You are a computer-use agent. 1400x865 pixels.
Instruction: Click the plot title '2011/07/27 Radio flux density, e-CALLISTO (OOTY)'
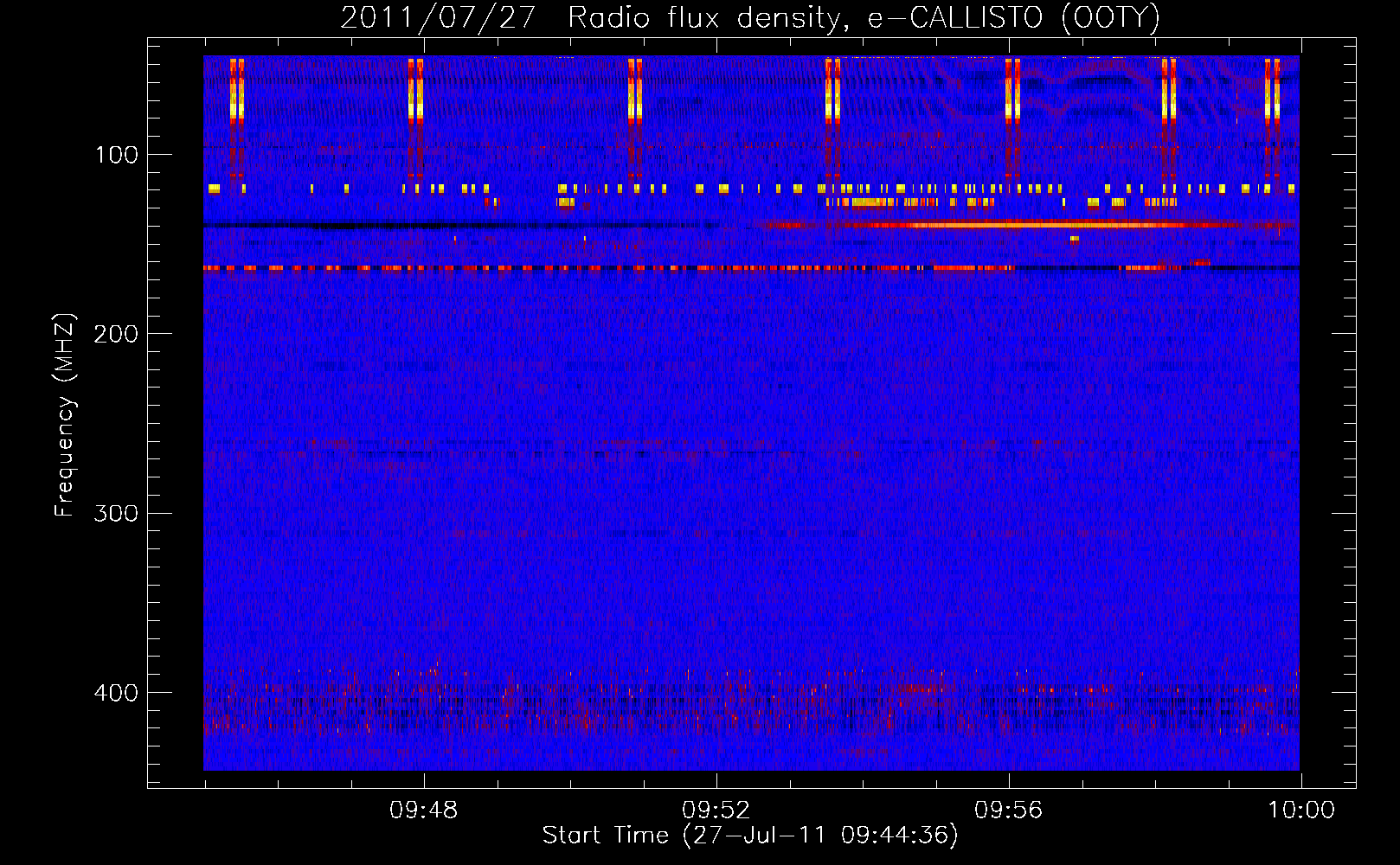click(x=750, y=17)
